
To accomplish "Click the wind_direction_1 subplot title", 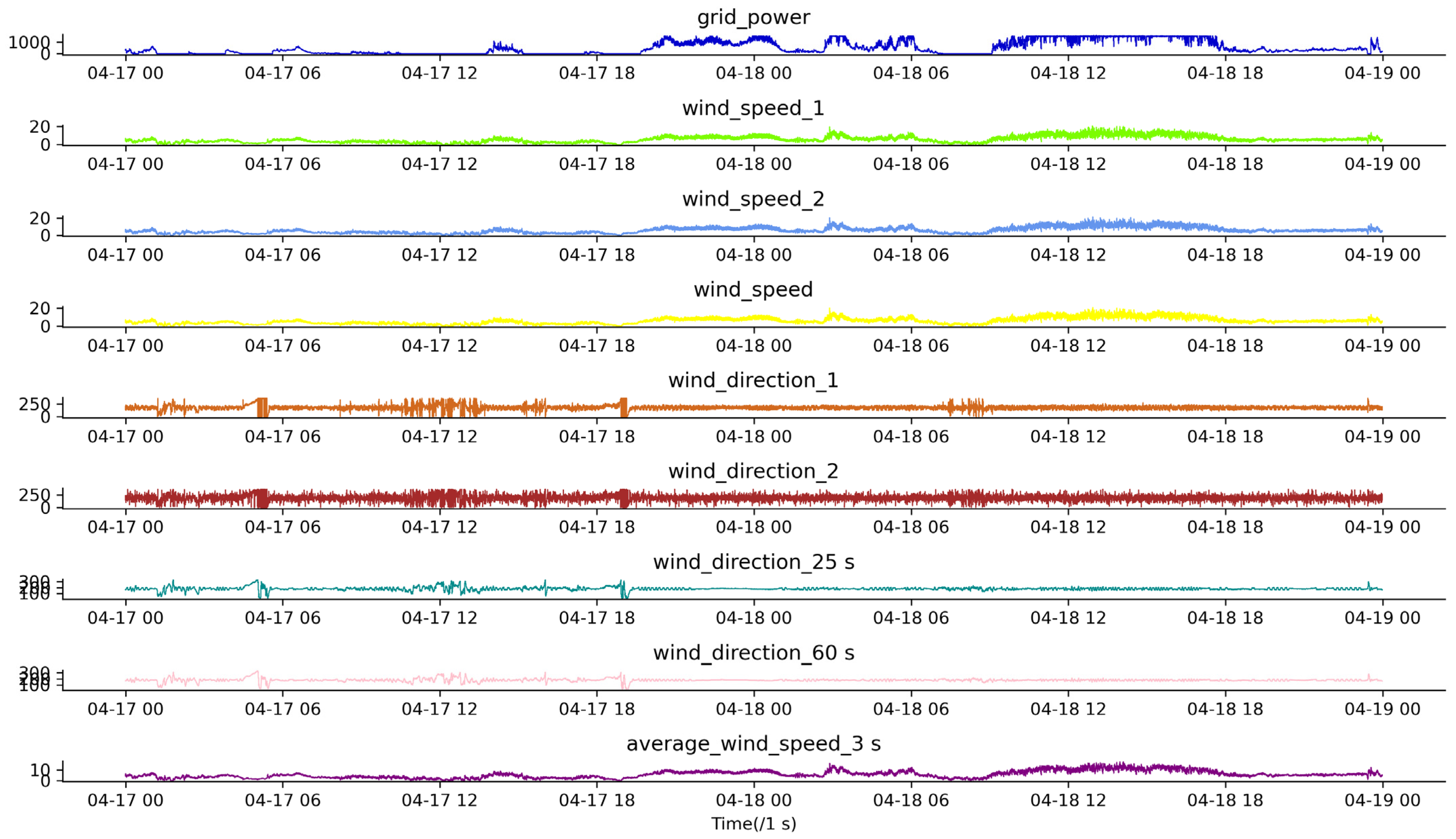I will click(753, 380).
